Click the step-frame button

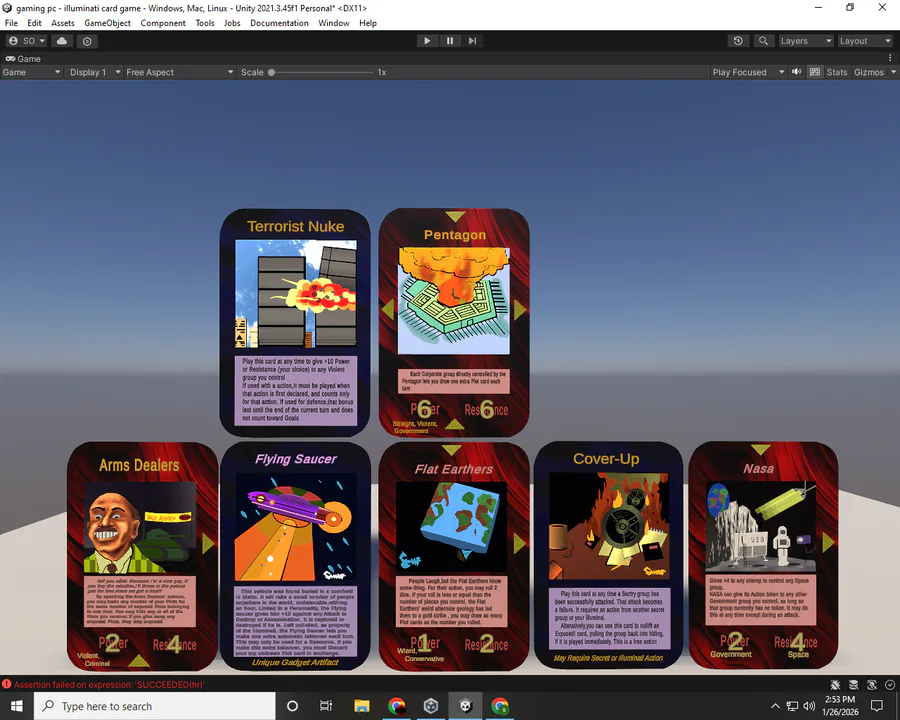pyautogui.click(x=472, y=41)
